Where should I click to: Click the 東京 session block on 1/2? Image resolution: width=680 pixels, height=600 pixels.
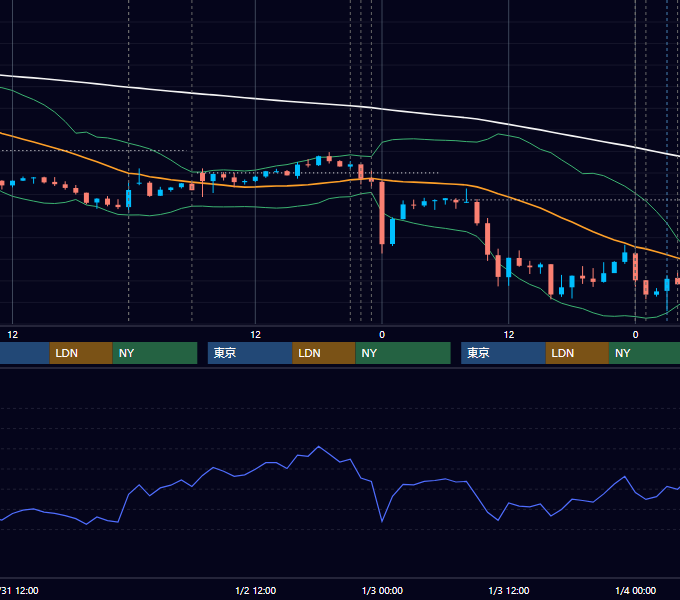(250, 353)
